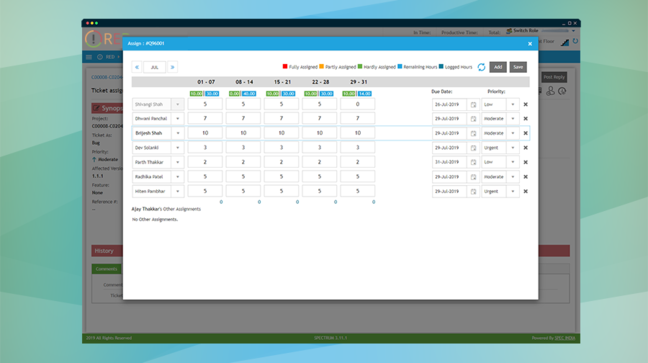Click the clock icon in background window
The height and width of the screenshot is (363, 648).
tap(562, 91)
